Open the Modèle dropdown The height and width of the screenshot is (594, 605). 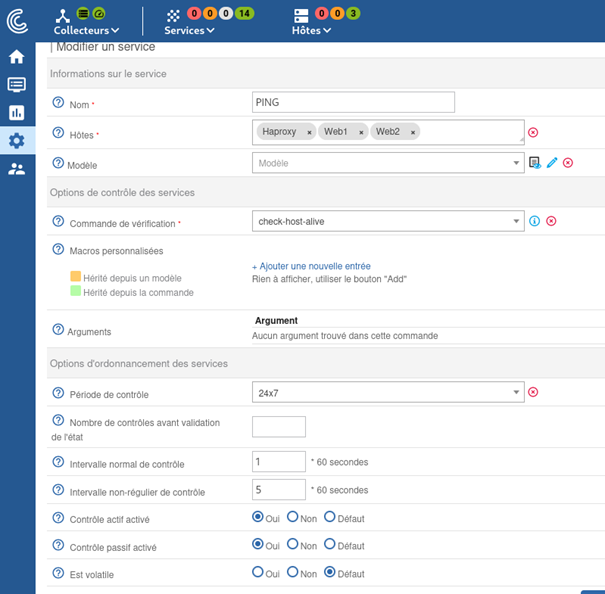[388, 163]
